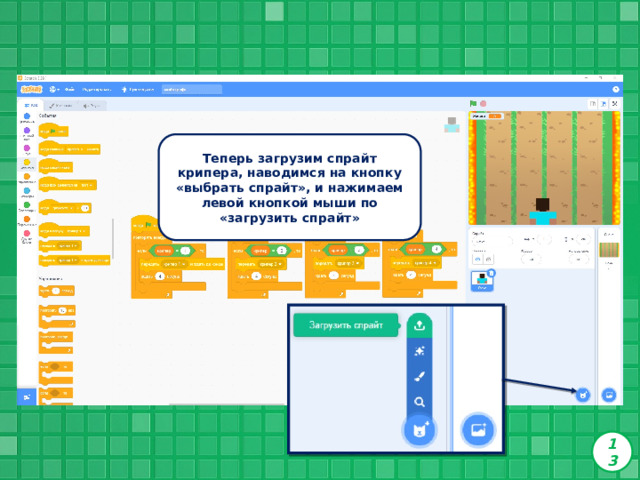Image resolution: width=640 pixels, height=480 pixels.
Task: Click the magnifier search icon in sprite menu
Action: [419, 402]
